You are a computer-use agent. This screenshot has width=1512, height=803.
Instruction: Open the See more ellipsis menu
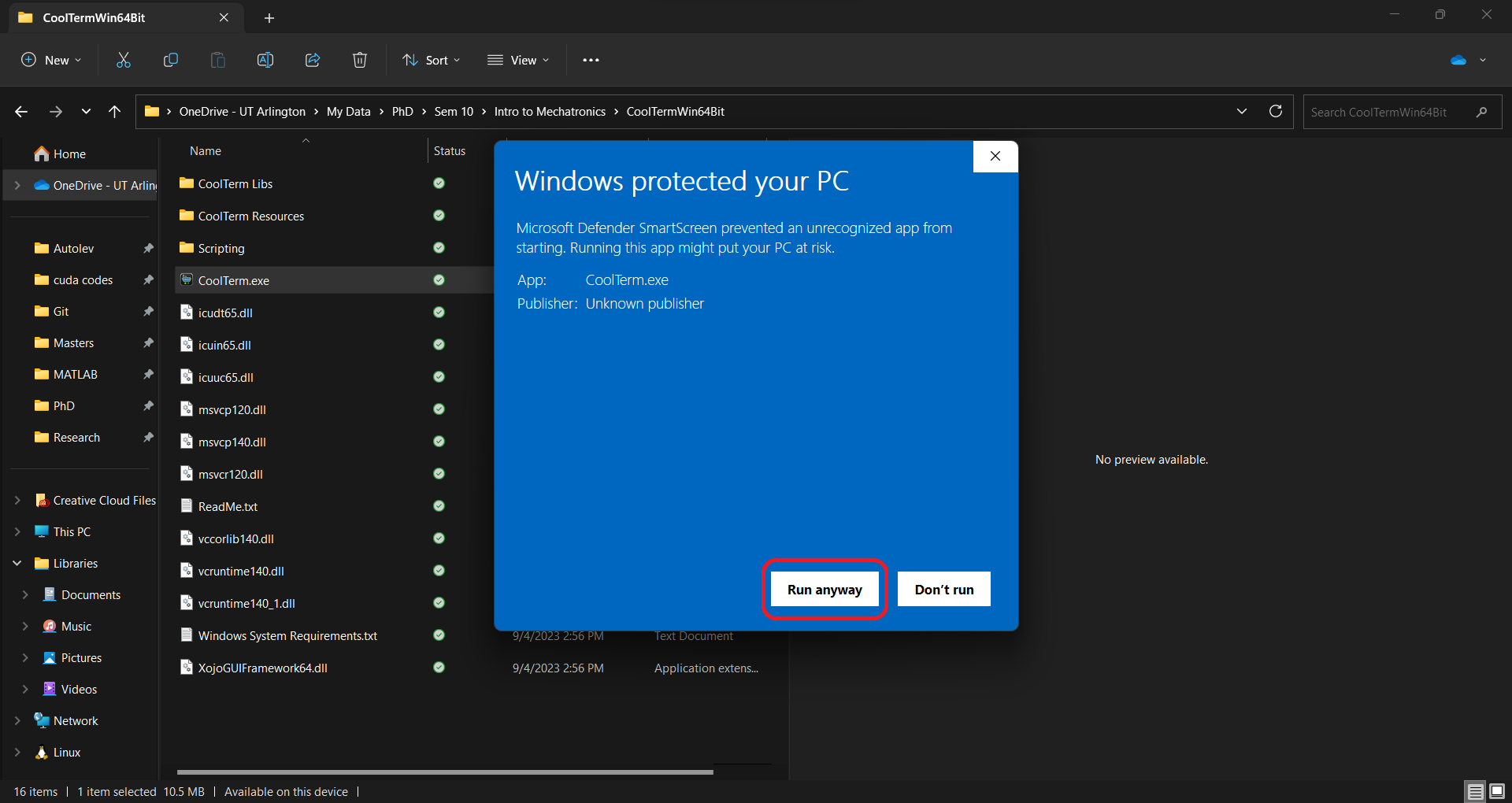pos(591,60)
